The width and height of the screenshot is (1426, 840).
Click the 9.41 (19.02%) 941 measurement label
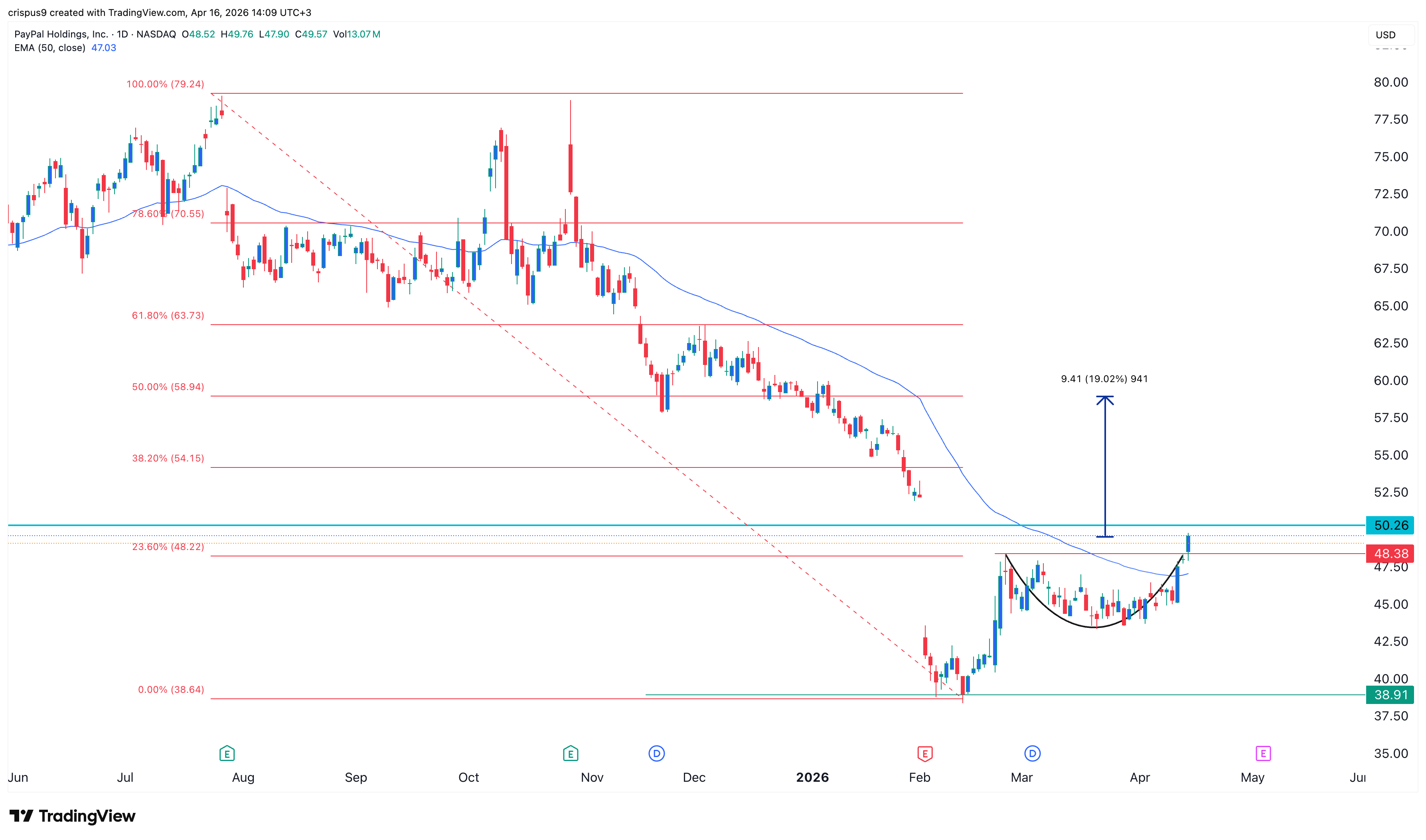tap(1104, 379)
